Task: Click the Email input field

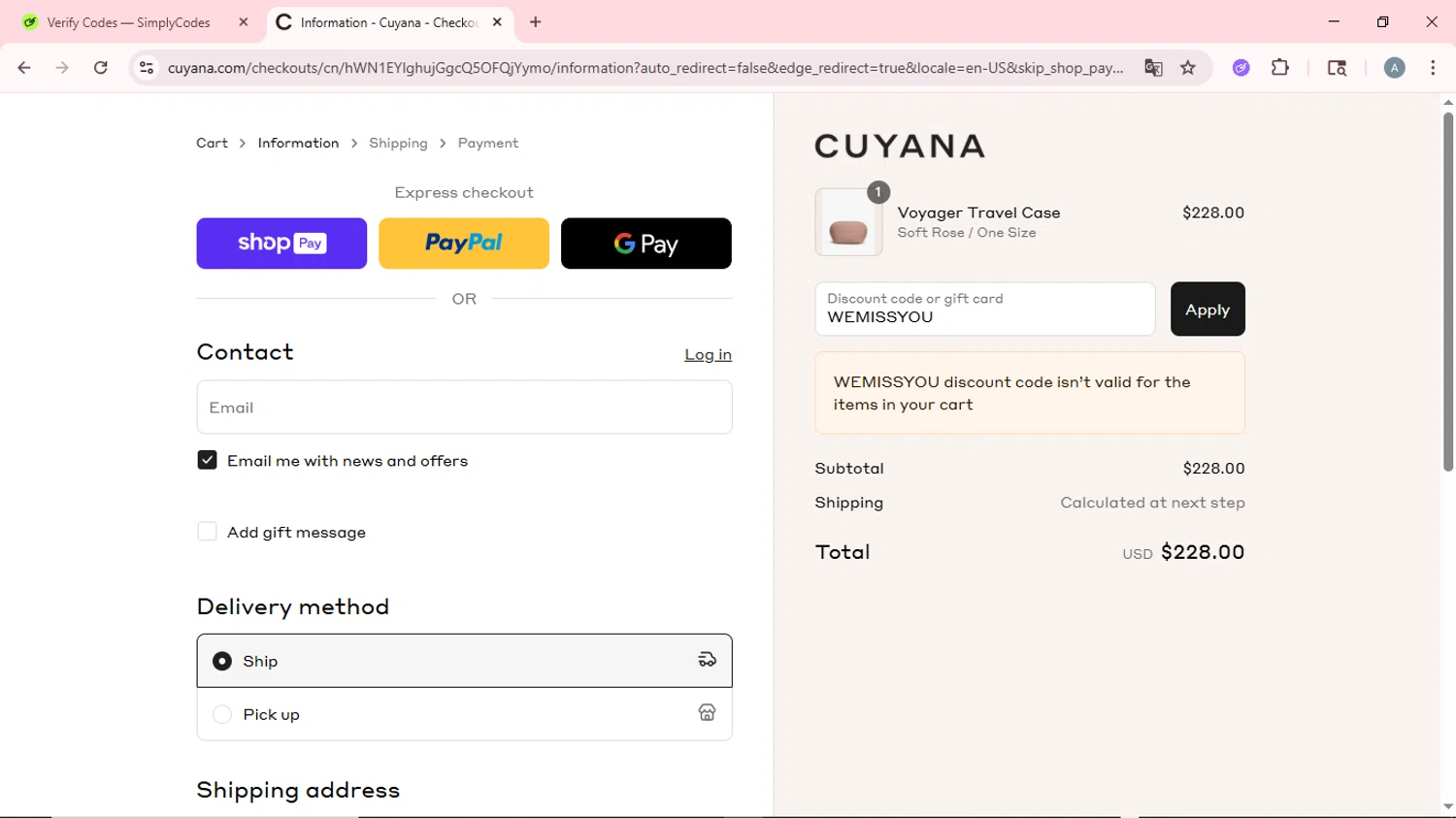Action: pyautogui.click(x=464, y=407)
